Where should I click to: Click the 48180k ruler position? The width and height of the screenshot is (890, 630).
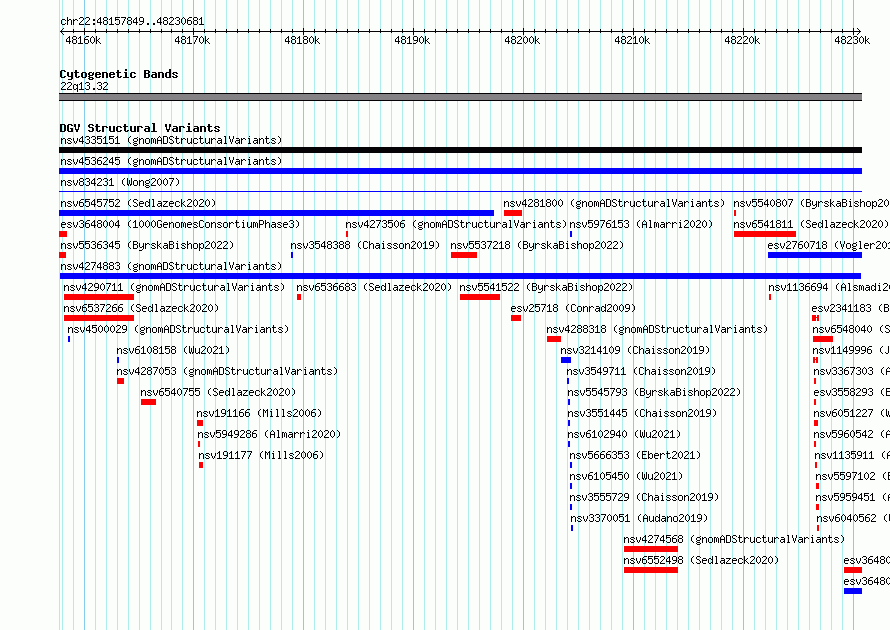(302, 40)
